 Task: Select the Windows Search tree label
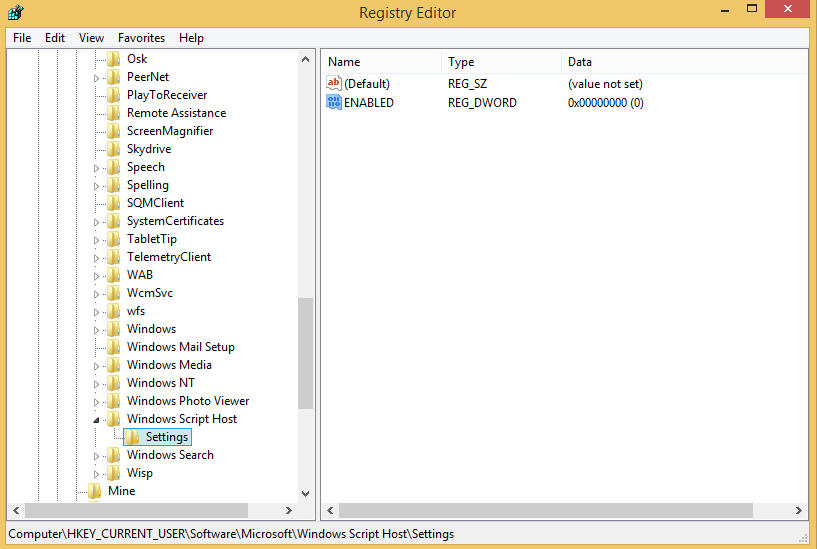[x=170, y=455]
